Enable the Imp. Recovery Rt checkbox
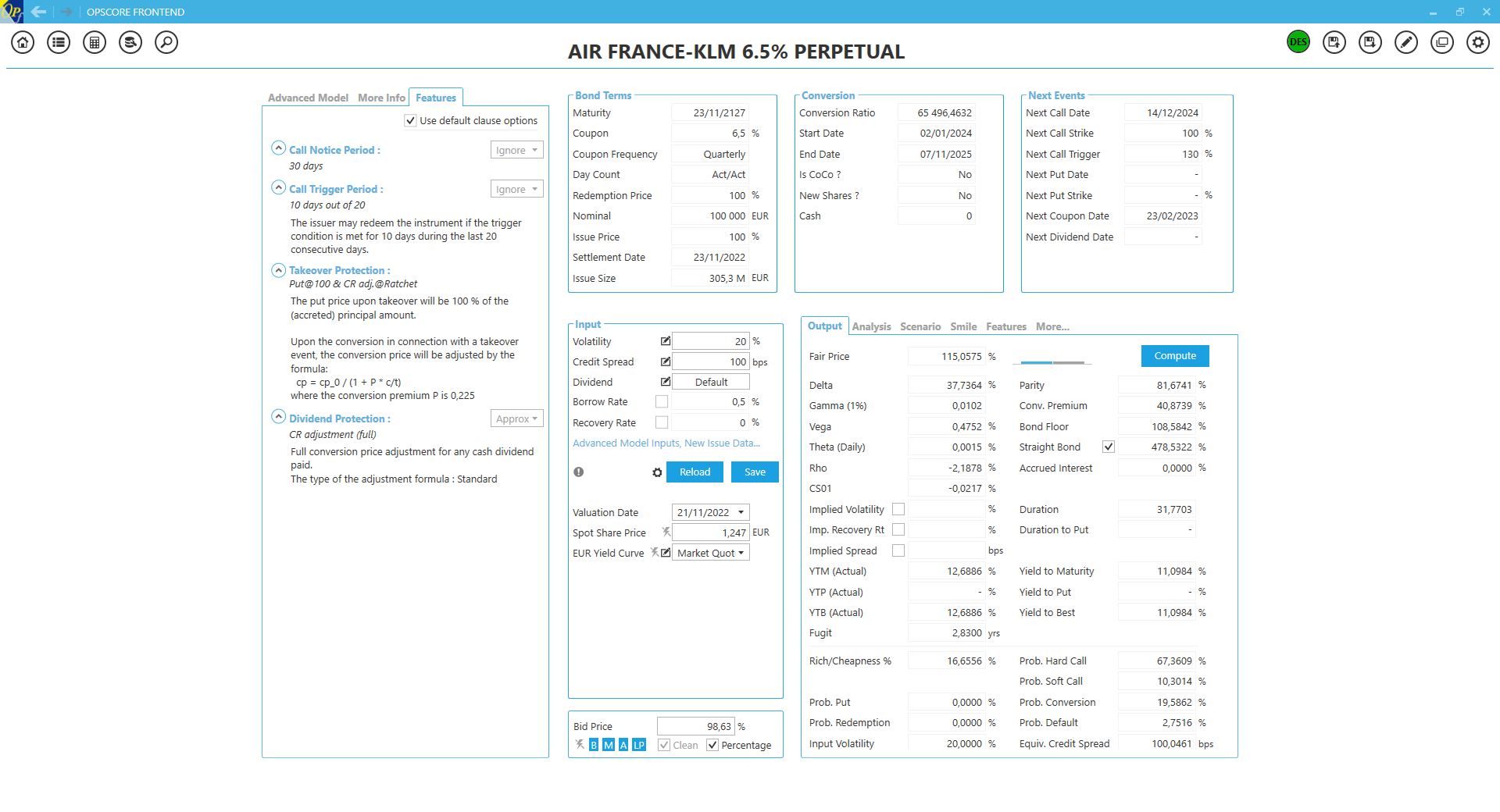 pyautogui.click(x=898, y=529)
